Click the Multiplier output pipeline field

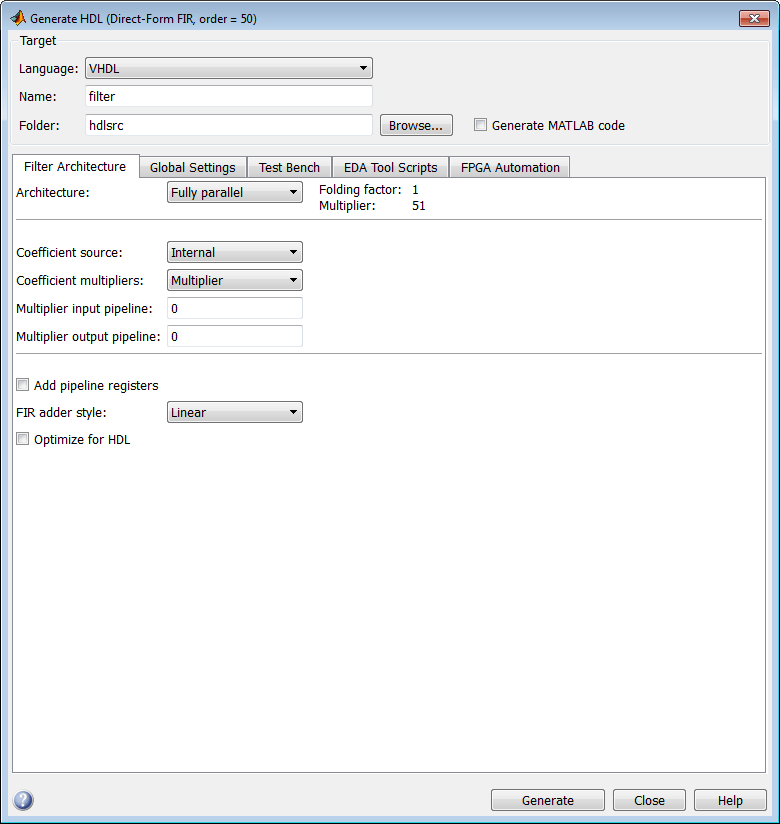tap(234, 336)
